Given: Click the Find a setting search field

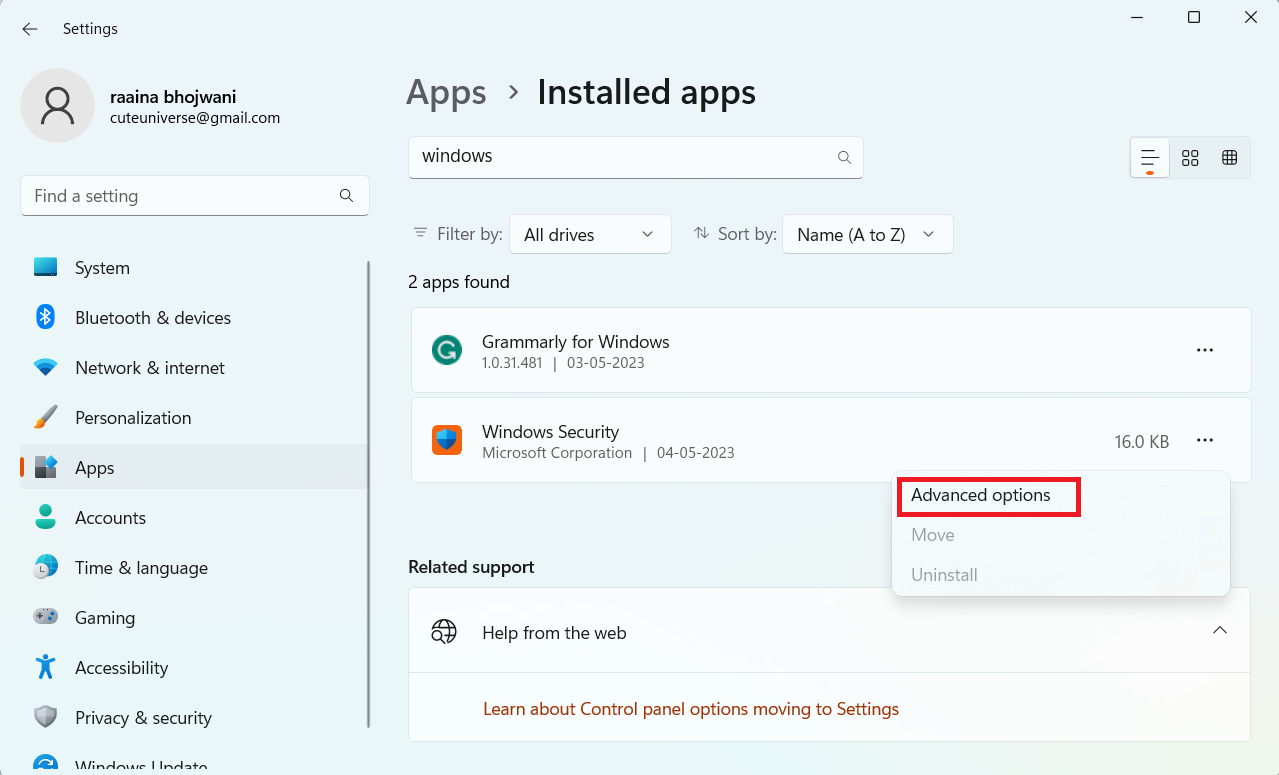Looking at the screenshot, I should point(180,196).
